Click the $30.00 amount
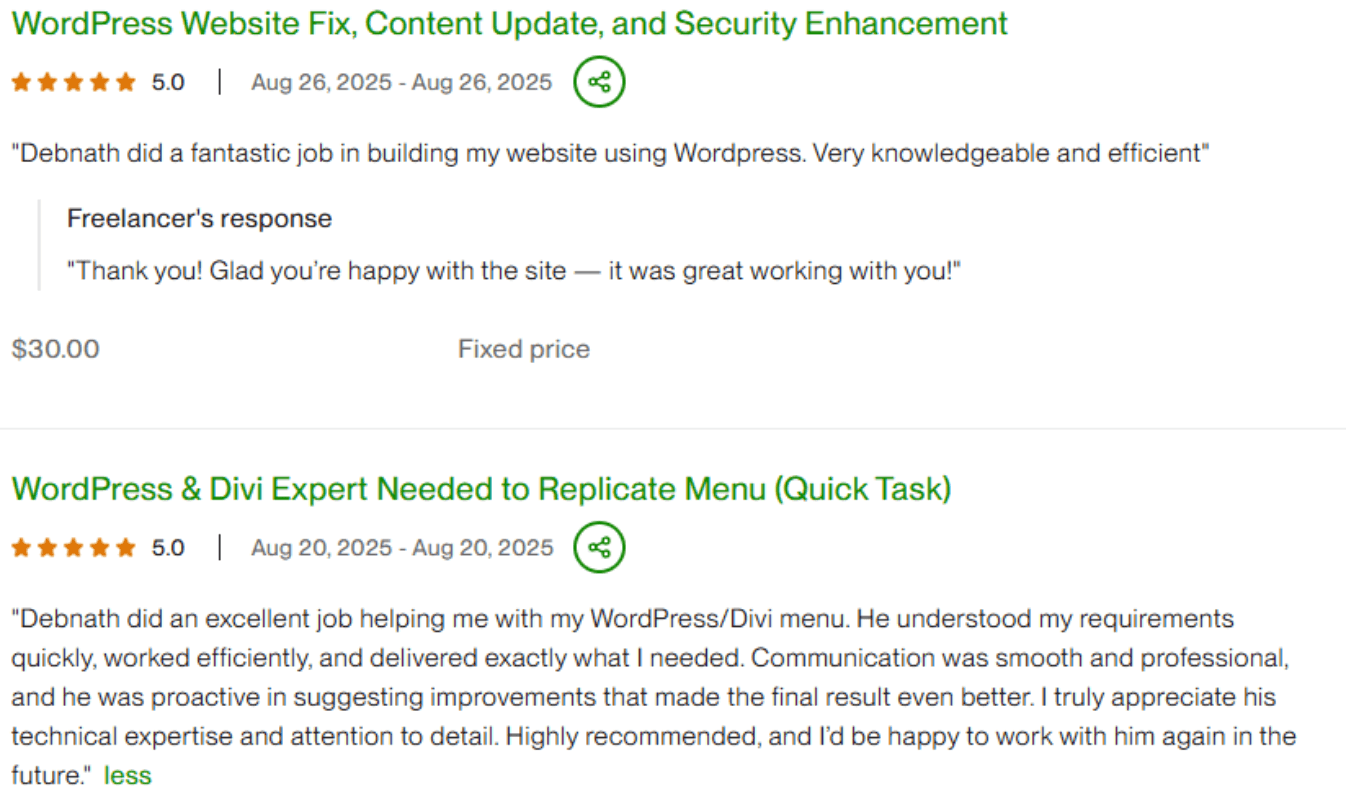Image resolution: width=1346 pixels, height=811 pixels. pos(56,349)
